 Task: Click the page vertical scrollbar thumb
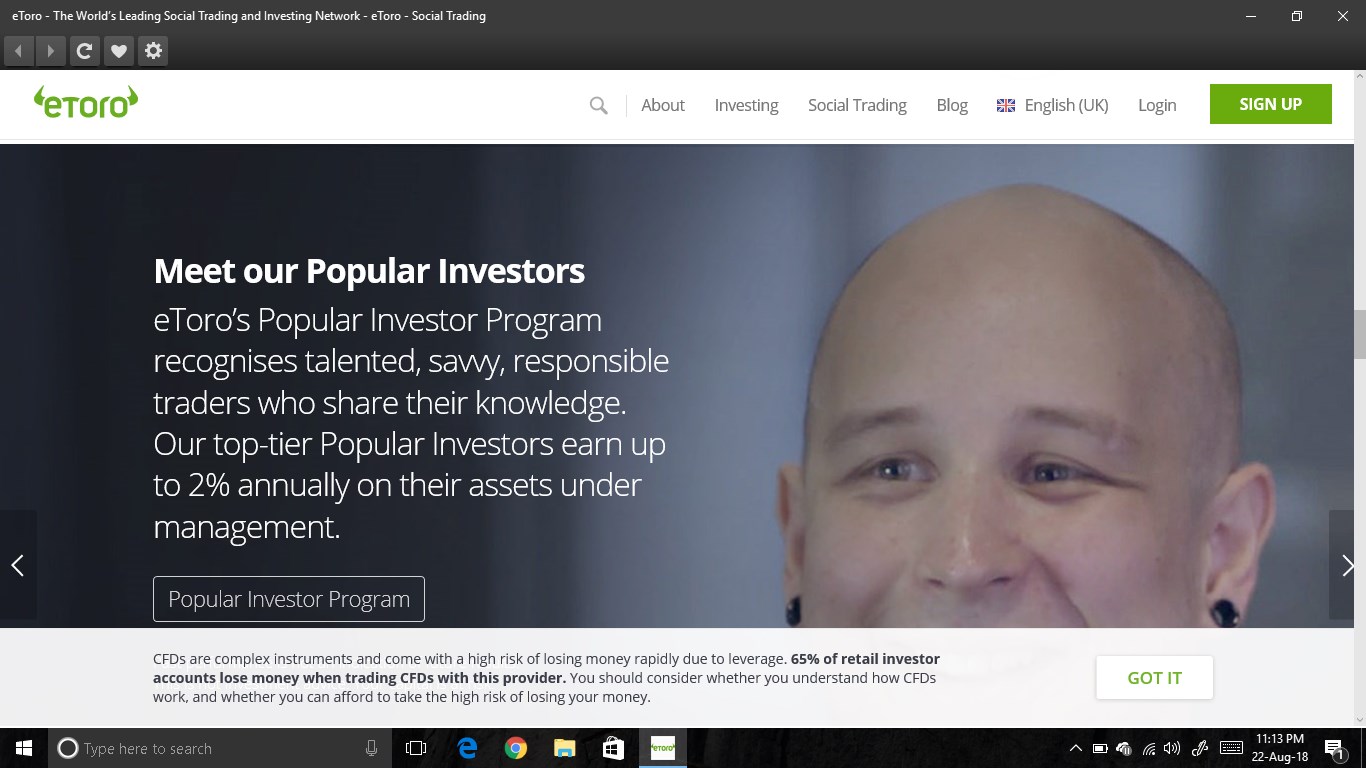pyautogui.click(x=1359, y=334)
